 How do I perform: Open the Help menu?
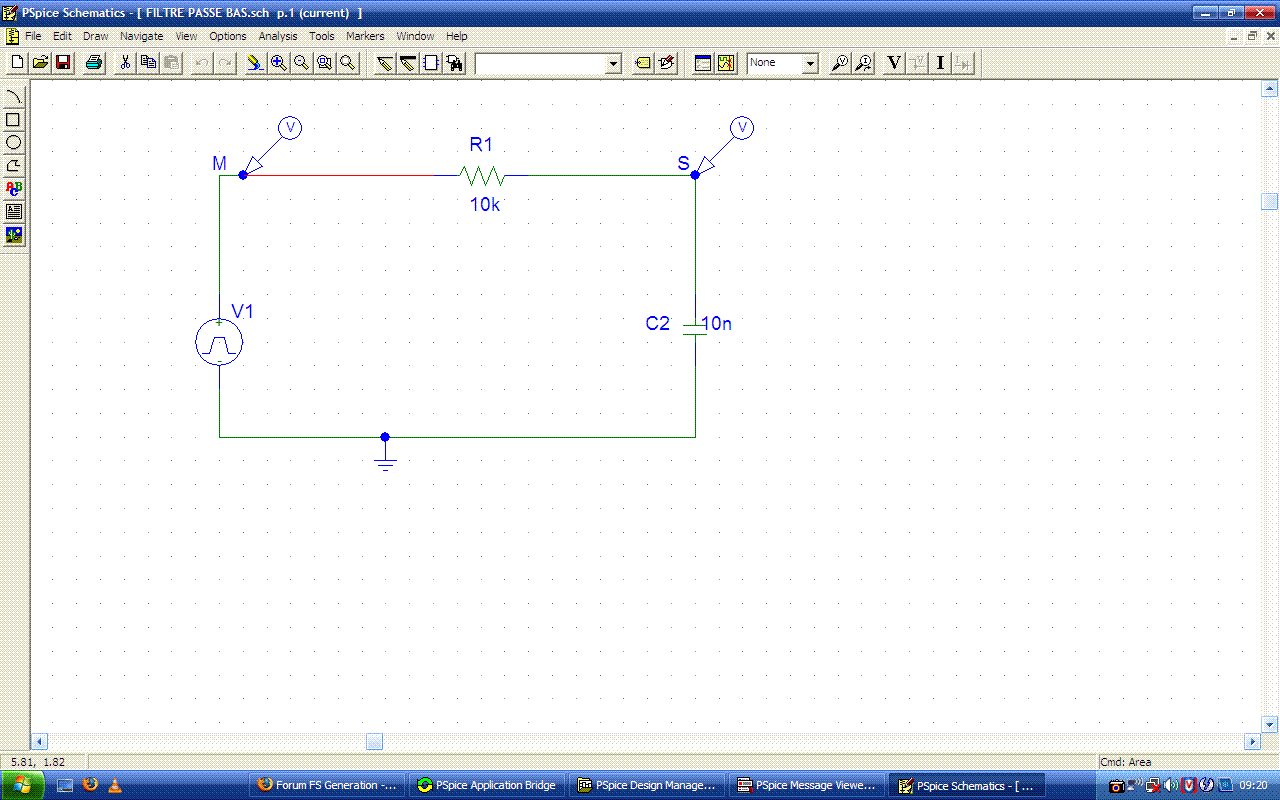457,36
